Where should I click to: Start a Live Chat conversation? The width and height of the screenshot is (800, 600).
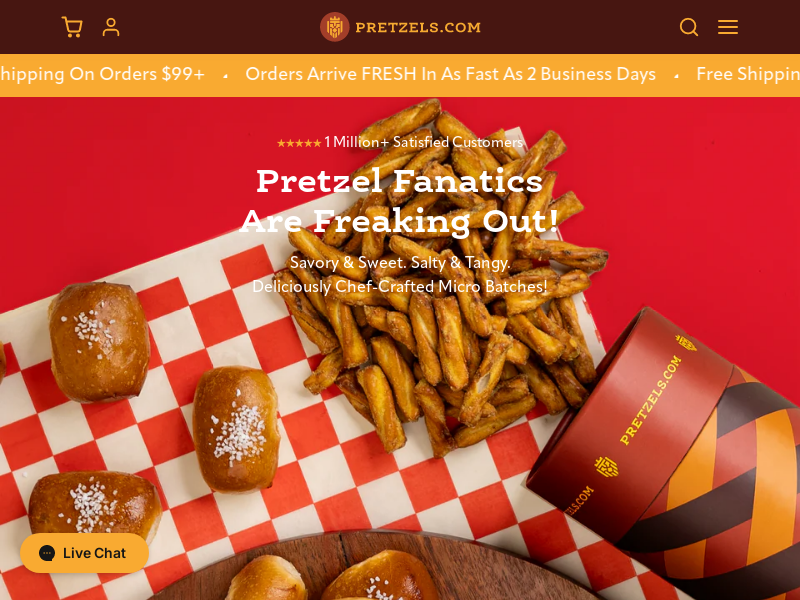pos(84,553)
